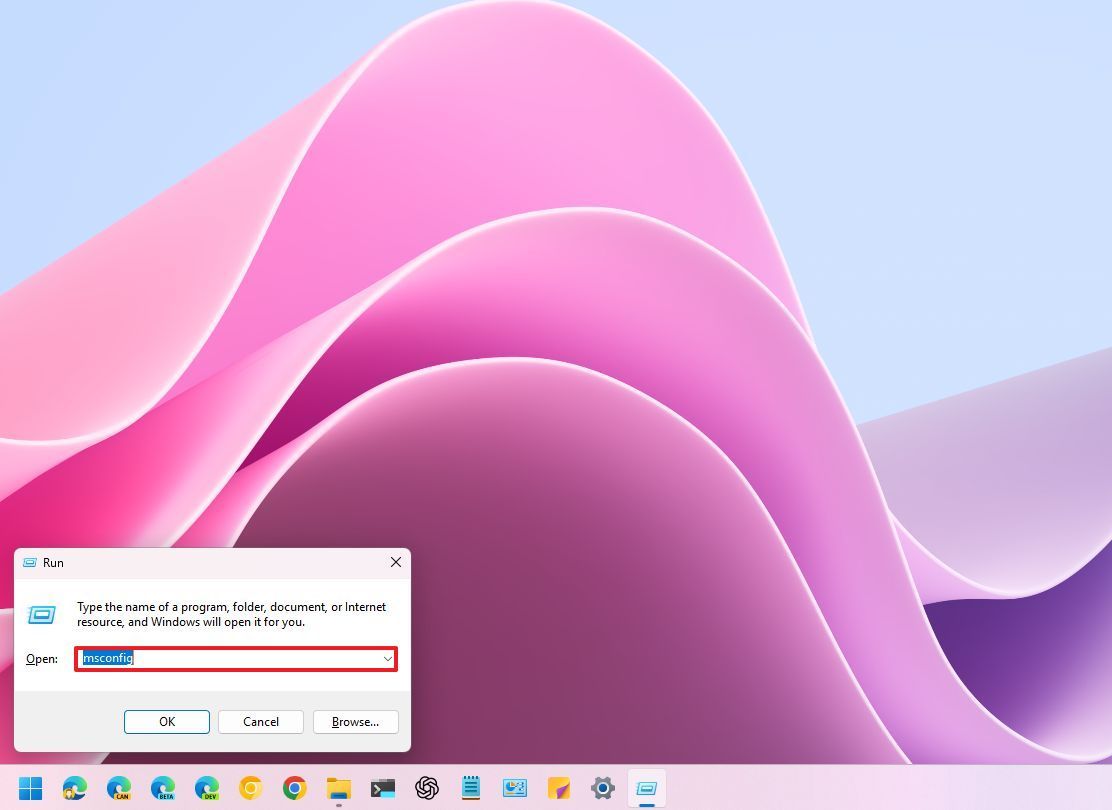The width and height of the screenshot is (1112, 810).
Task: Open Sticky Notes from taskbar
Action: click(x=558, y=788)
